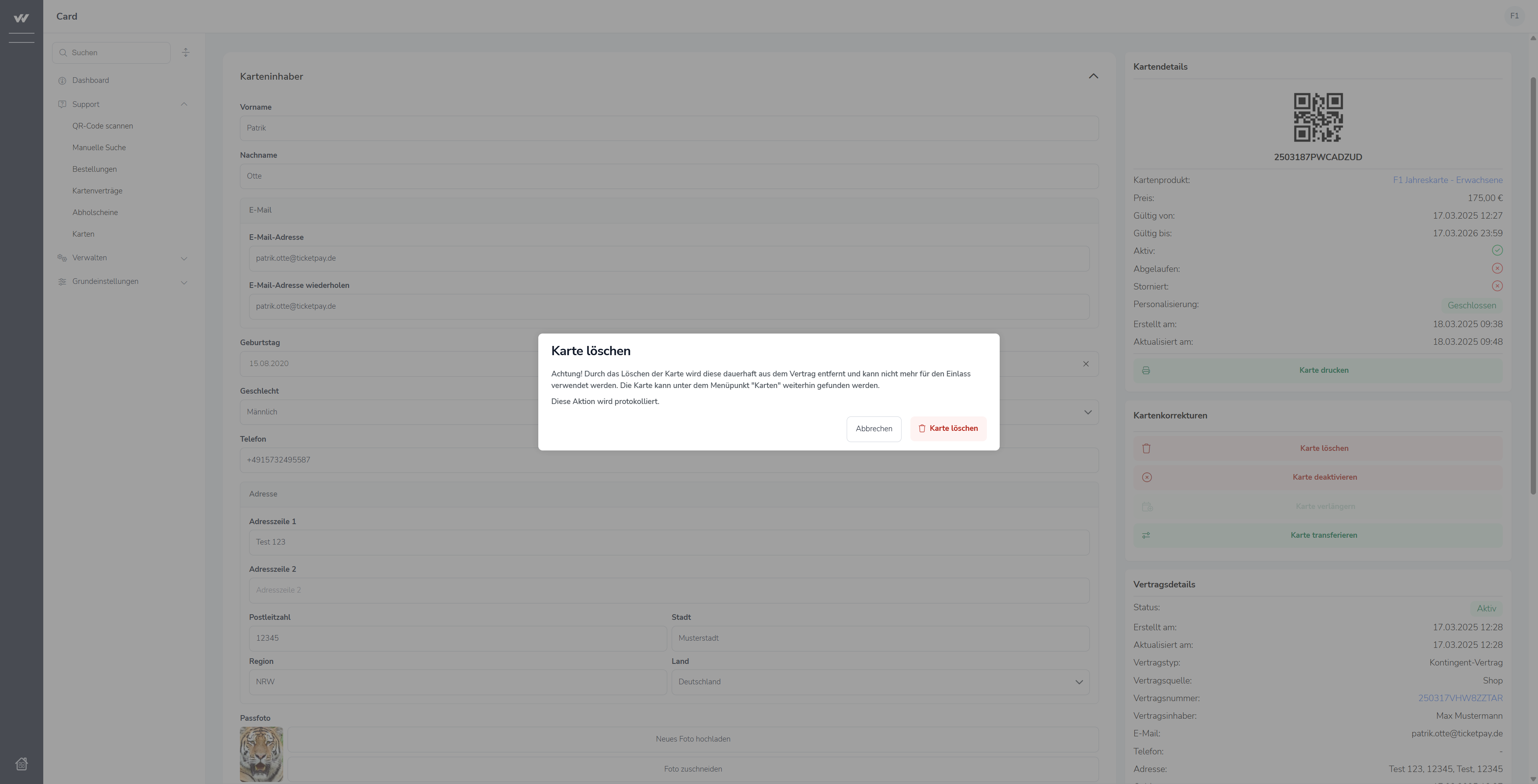Click the transfer arrows icon on Karte transferieren
This screenshot has width=1538, height=784.
click(x=1146, y=536)
